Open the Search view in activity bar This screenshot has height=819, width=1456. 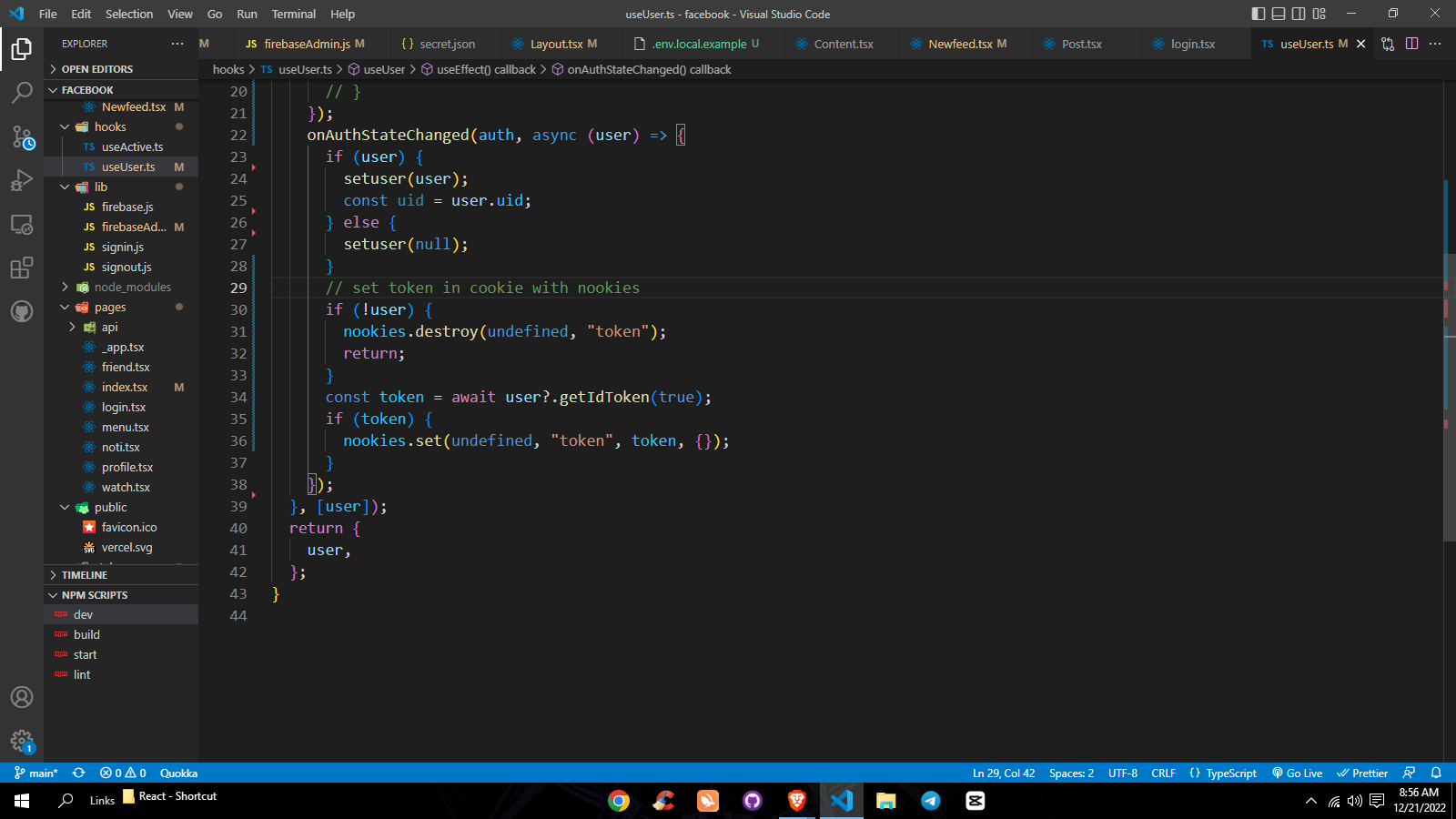coord(22,92)
